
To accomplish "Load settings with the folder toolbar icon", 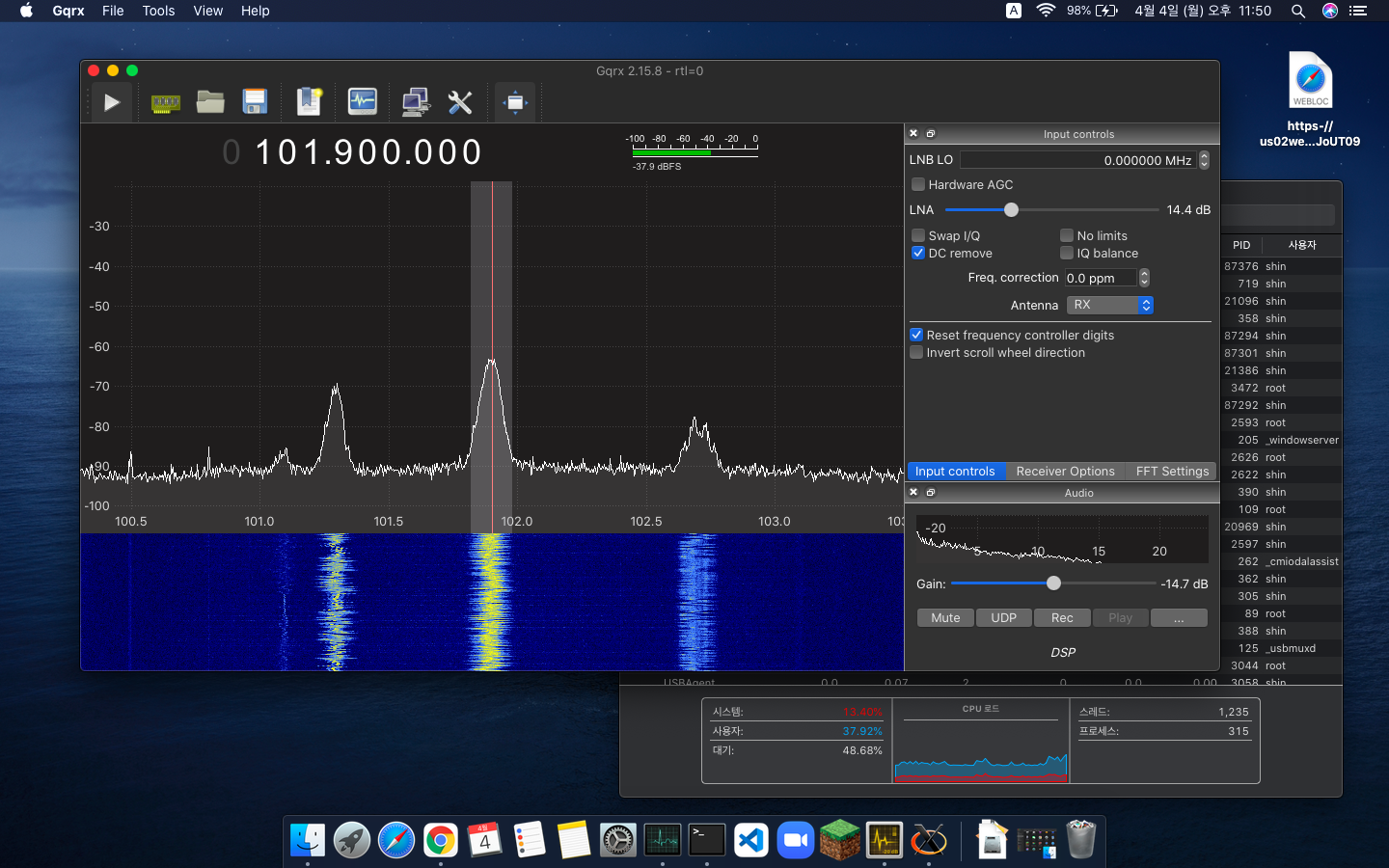I will pos(210,102).
